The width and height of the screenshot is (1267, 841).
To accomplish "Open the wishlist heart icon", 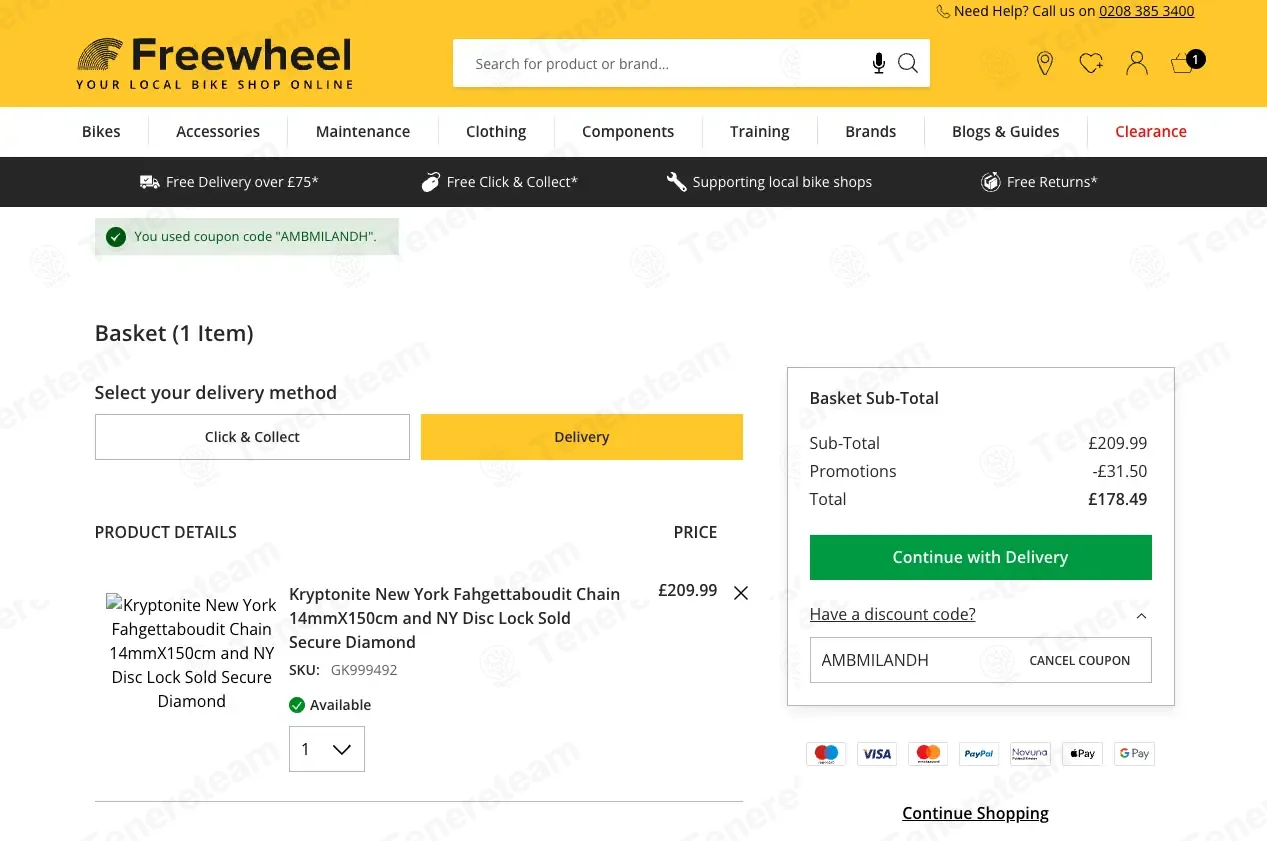I will click(x=1091, y=64).
